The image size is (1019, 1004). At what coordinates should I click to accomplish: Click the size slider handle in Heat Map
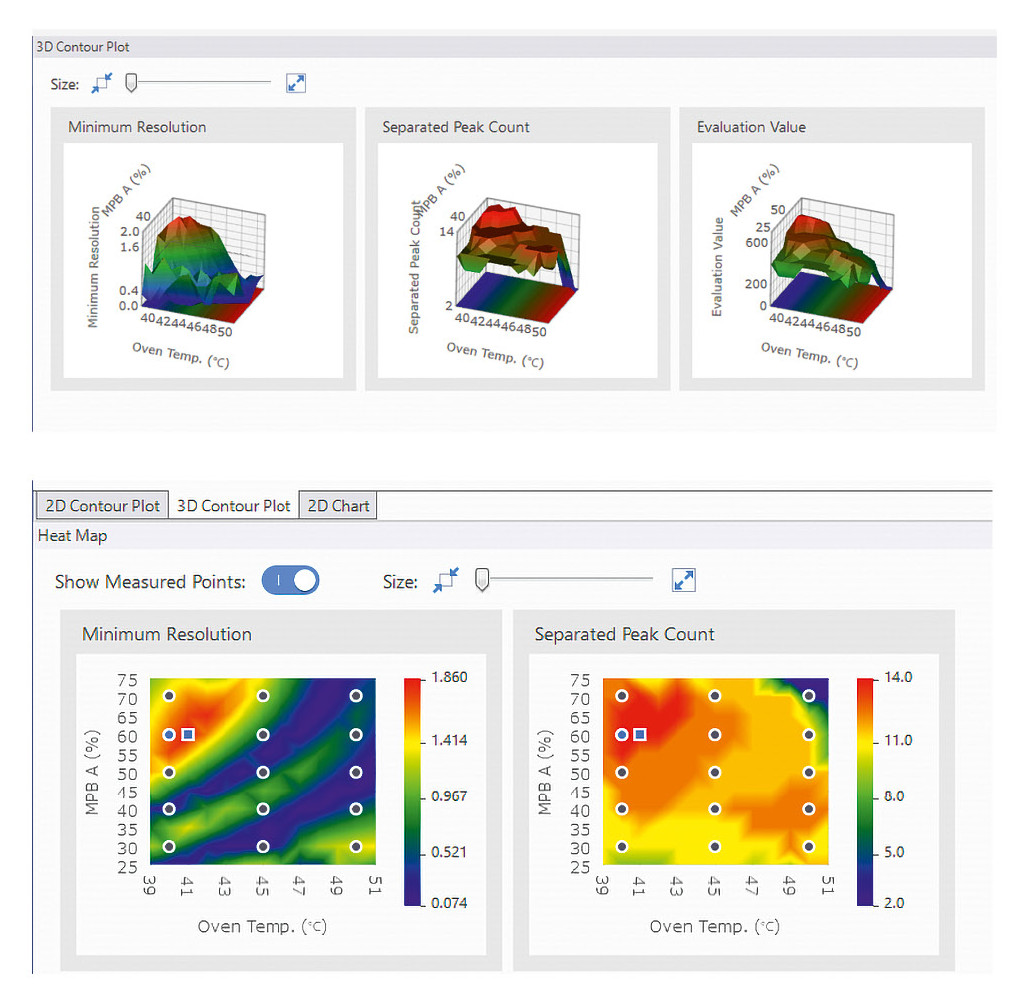[482, 580]
